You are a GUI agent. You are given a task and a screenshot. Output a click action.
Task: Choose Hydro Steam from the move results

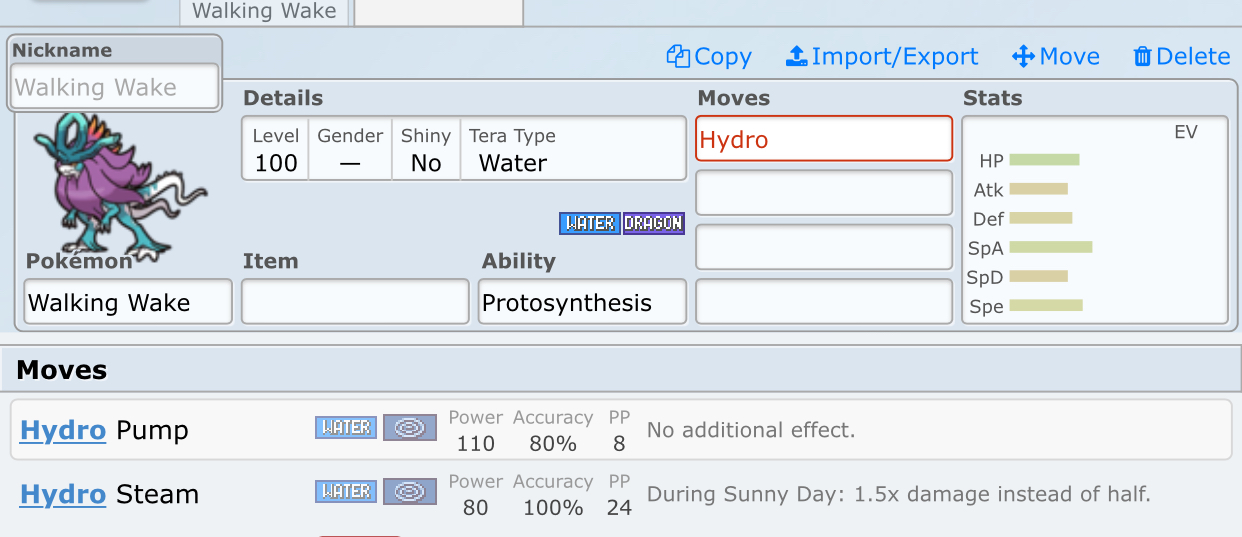[x=109, y=495]
